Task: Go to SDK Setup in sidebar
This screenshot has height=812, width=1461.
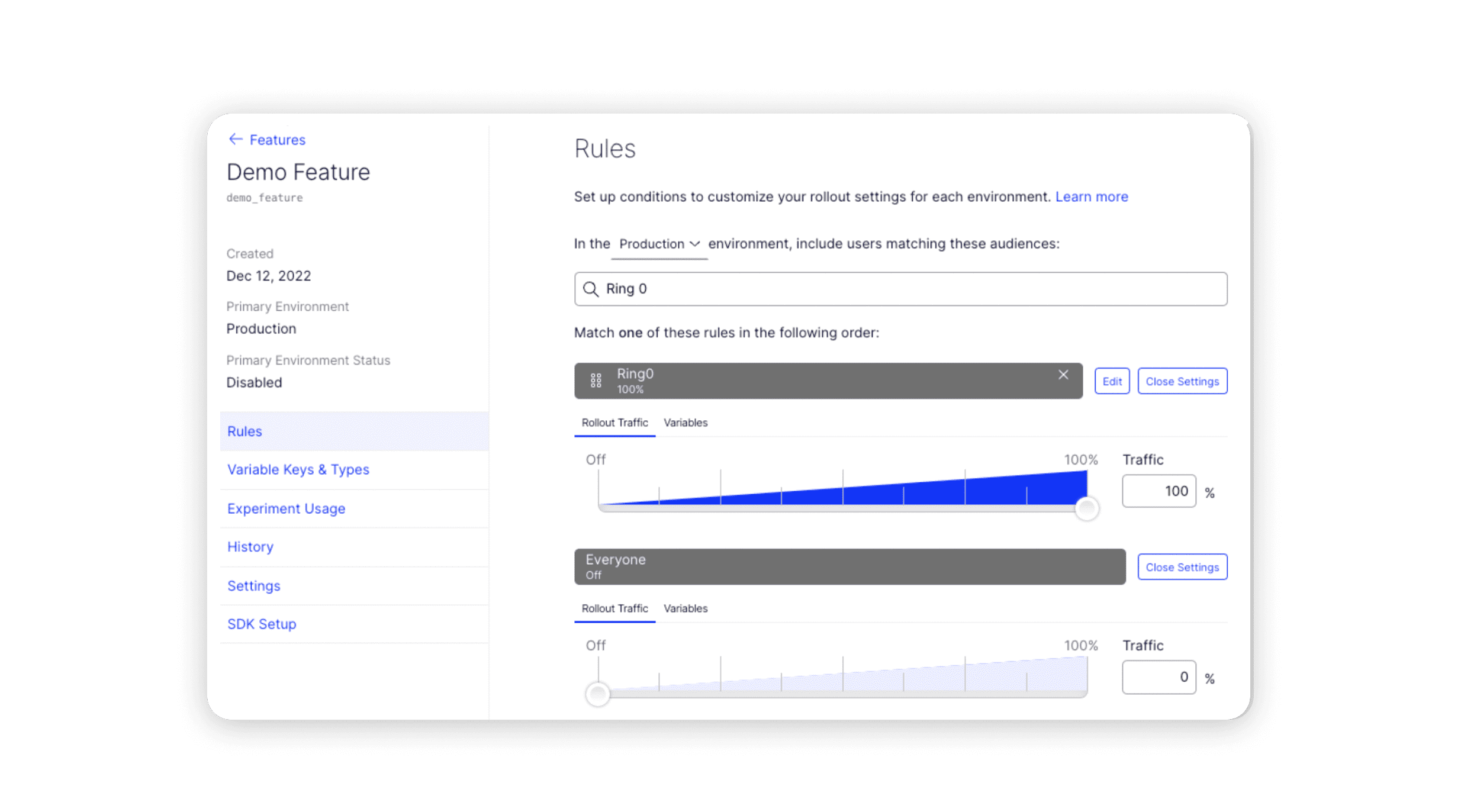Action: point(262,624)
